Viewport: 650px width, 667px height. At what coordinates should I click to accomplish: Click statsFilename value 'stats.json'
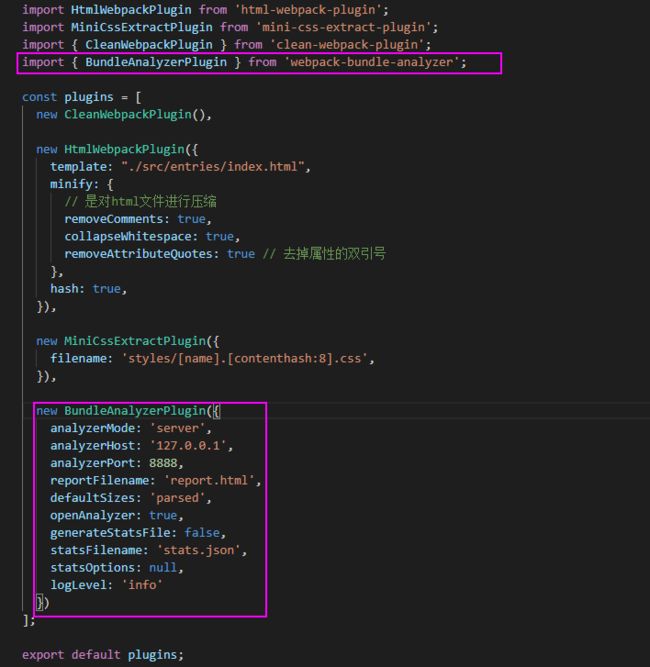(199, 550)
